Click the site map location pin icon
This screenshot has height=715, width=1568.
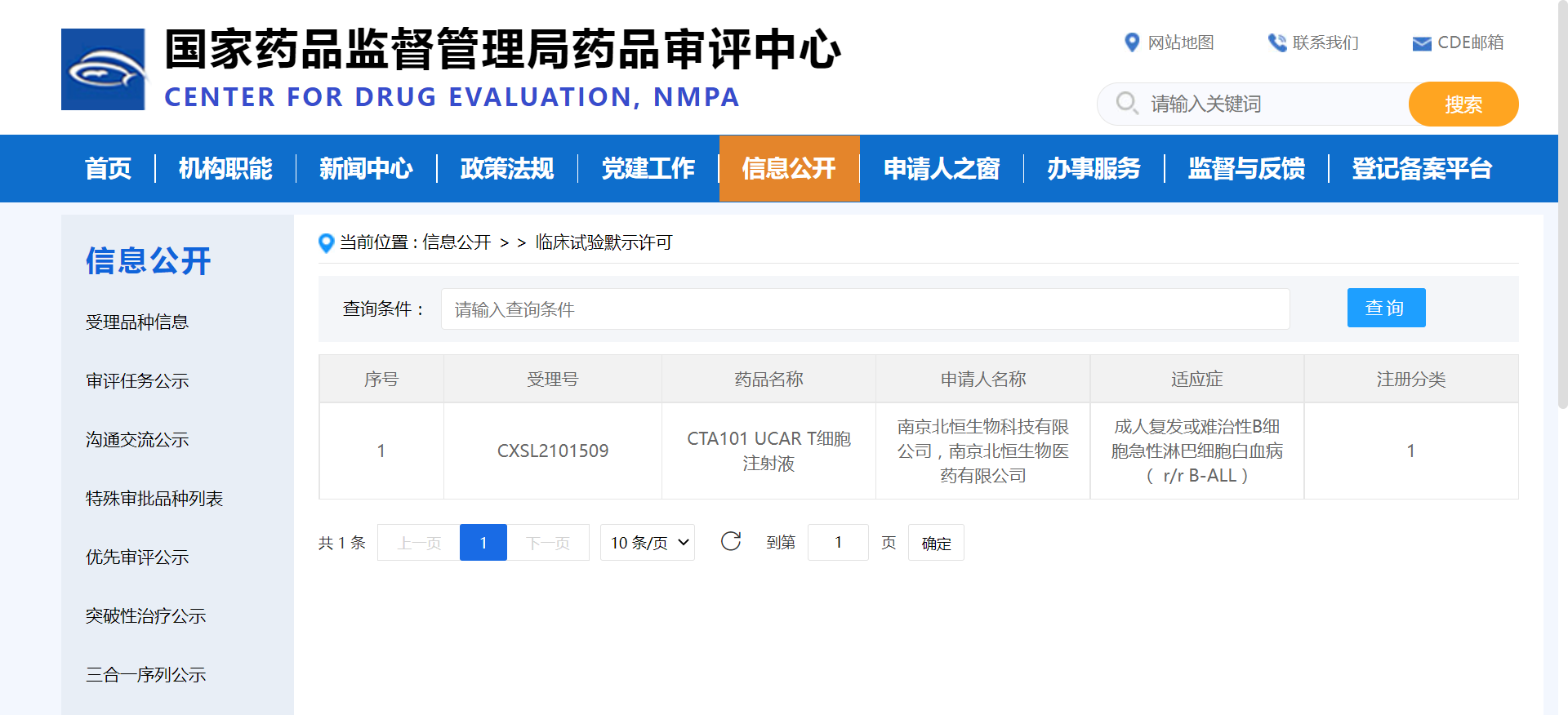[x=1132, y=42]
